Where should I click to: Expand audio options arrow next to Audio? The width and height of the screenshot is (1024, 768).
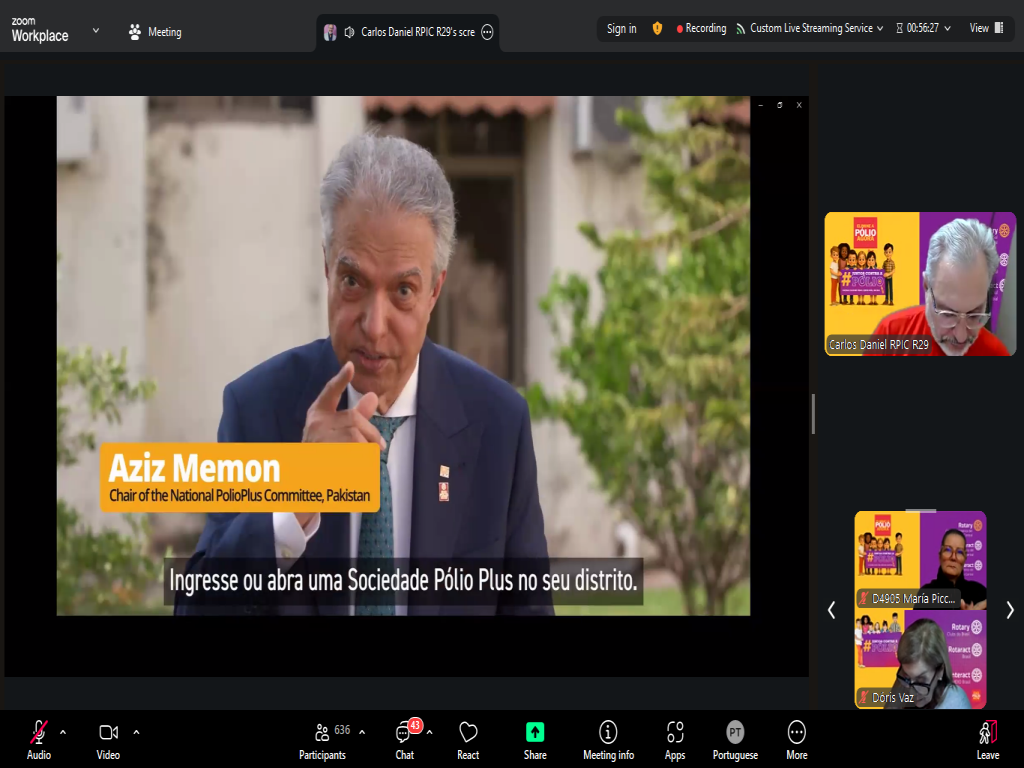[63, 731]
